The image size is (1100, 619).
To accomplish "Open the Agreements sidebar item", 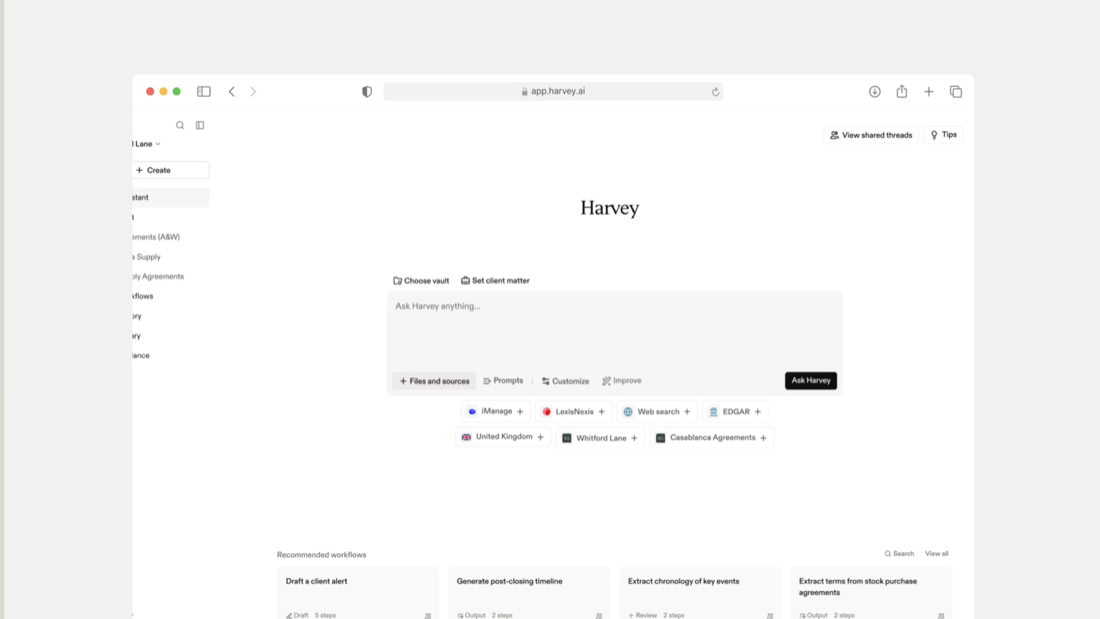I will tap(159, 277).
